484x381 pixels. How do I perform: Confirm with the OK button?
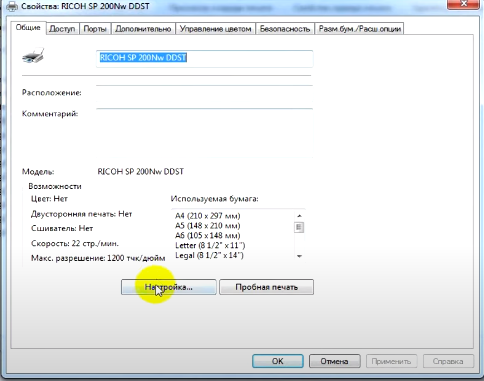(x=278, y=361)
